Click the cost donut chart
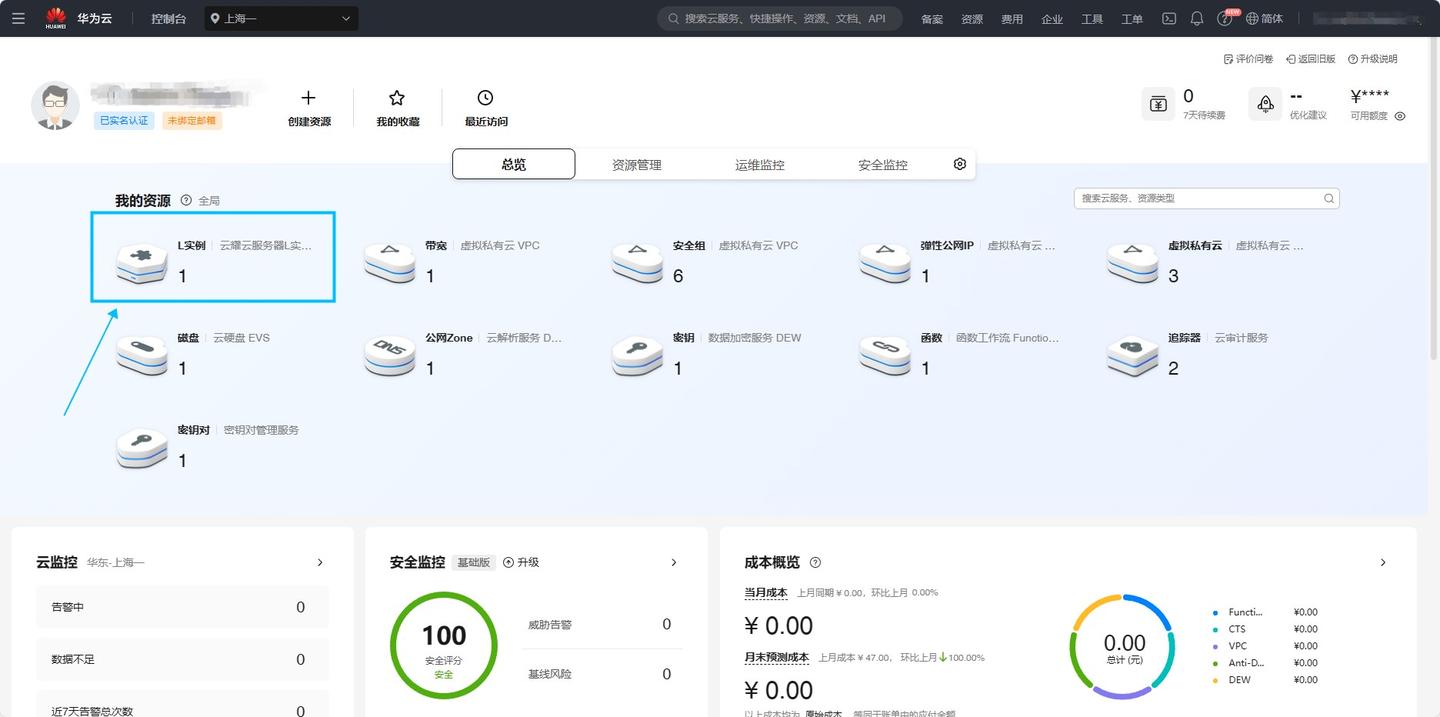The height and width of the screenshot is (717, 1440). coord(1122,646)
